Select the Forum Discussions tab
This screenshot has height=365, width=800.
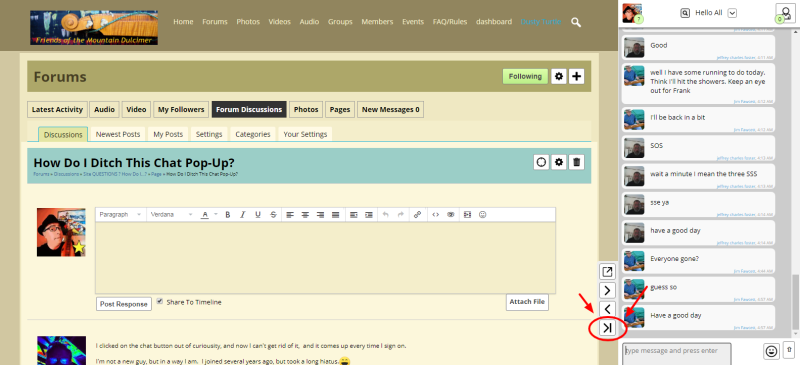249,109
